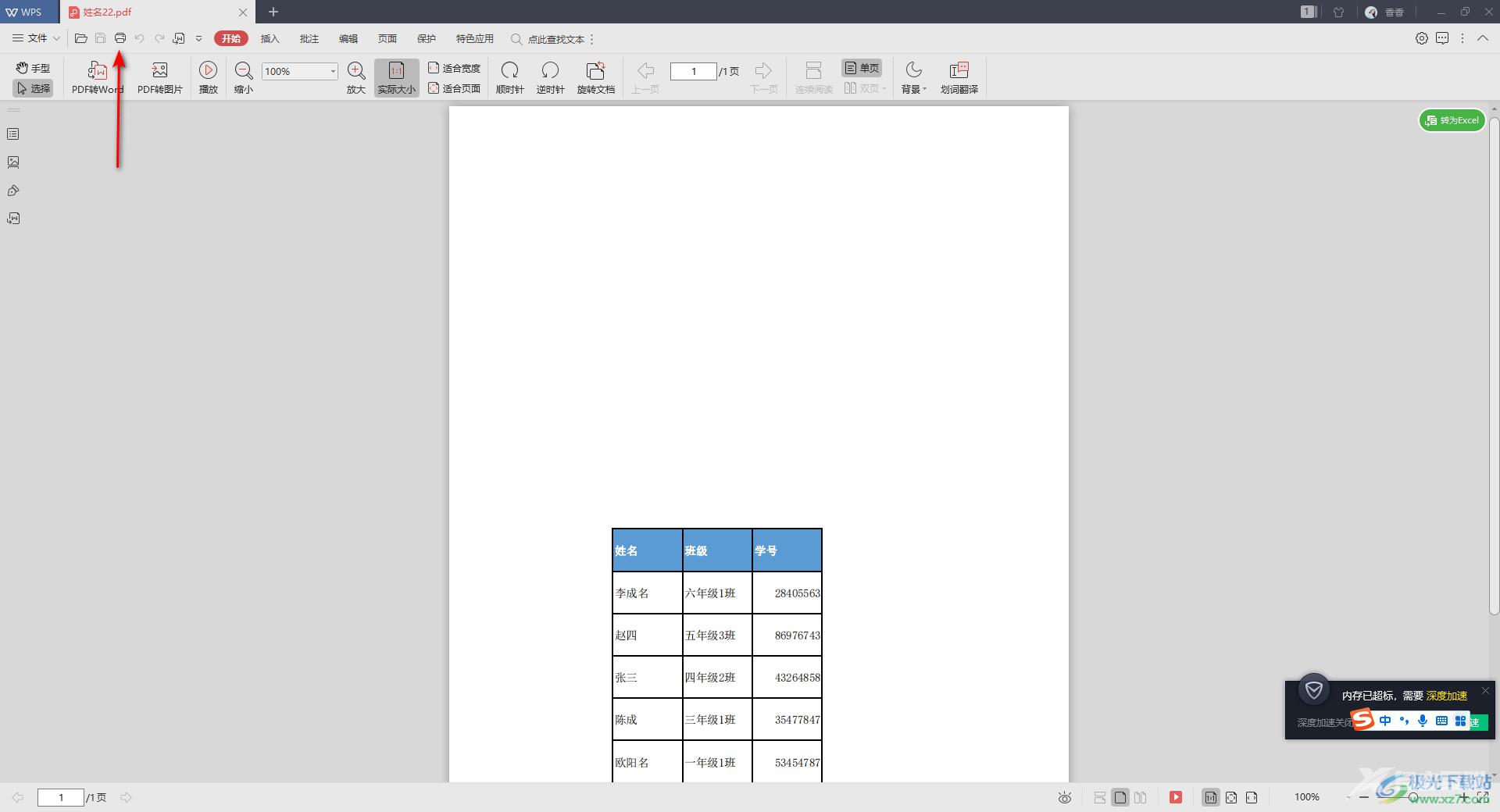Click the feedback chat icon at top right
Viewport: 1500px width, 812px height.
pyautogui.click(x=1442, y=38)
